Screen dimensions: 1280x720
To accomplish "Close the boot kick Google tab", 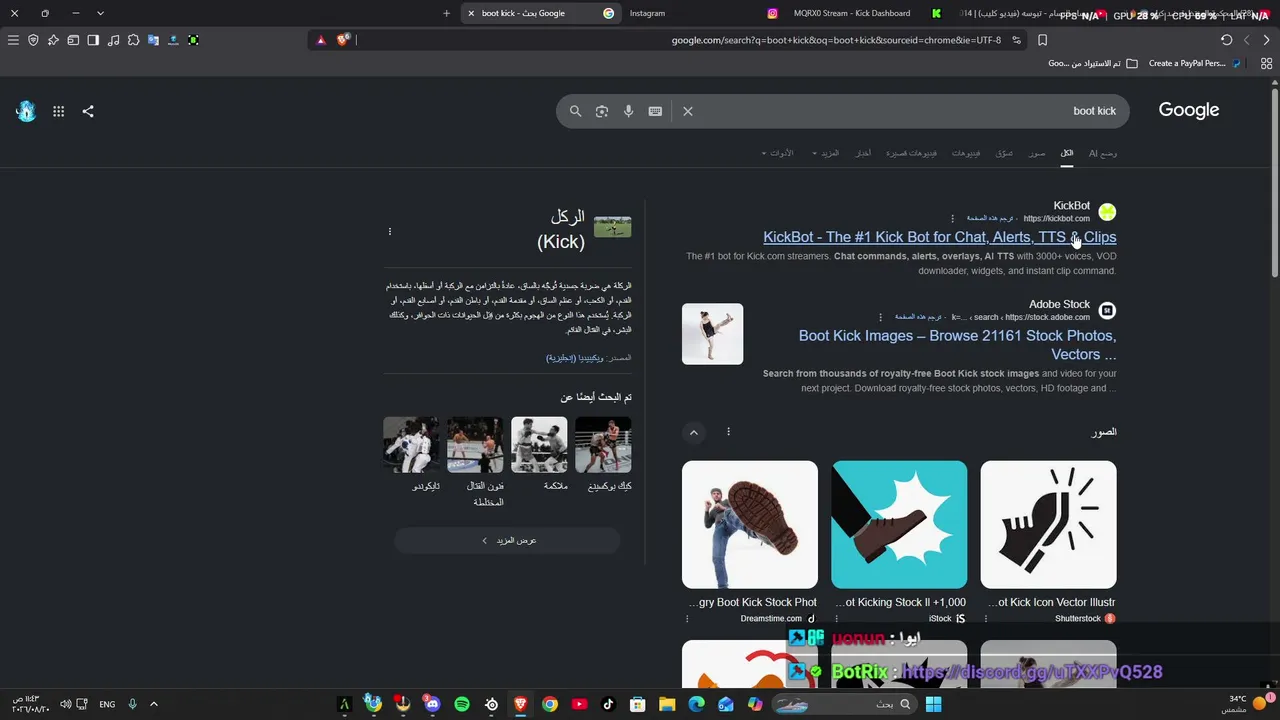I will coord(471,13).
